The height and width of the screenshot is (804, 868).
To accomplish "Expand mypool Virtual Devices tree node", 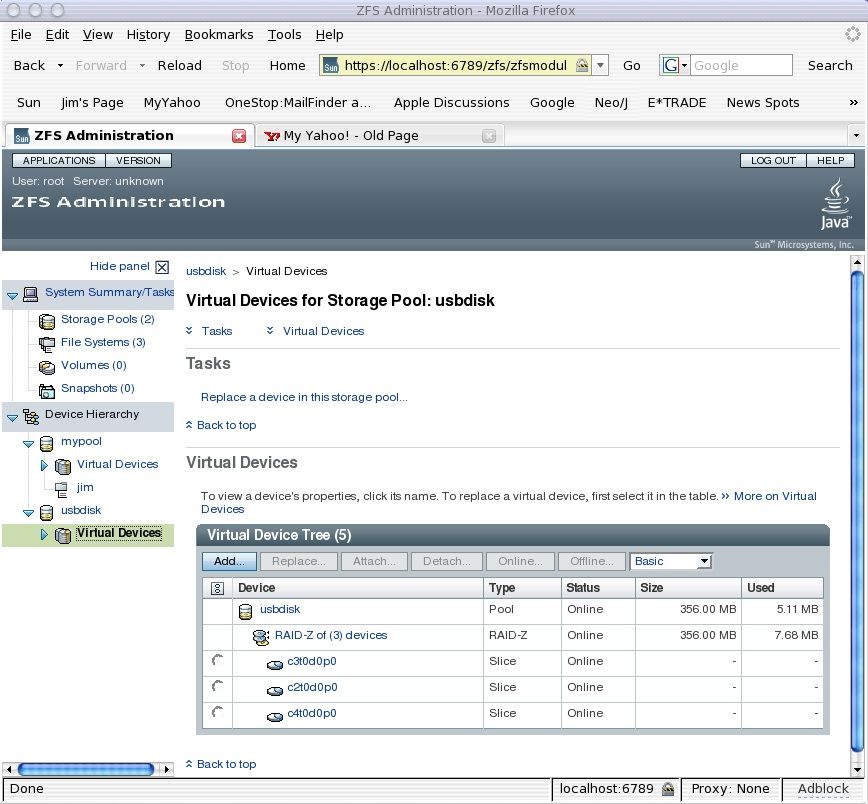I will click(x=44, y=465).
